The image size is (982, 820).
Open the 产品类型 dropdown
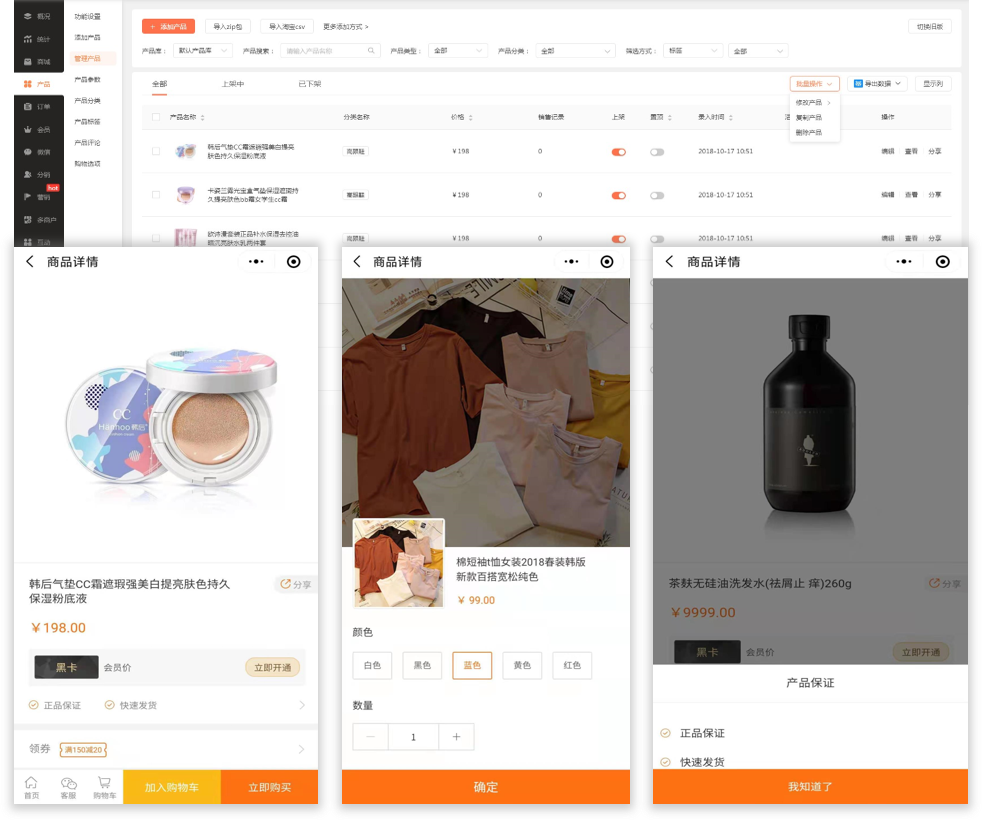pyautogui.click(x=457, y=48)
